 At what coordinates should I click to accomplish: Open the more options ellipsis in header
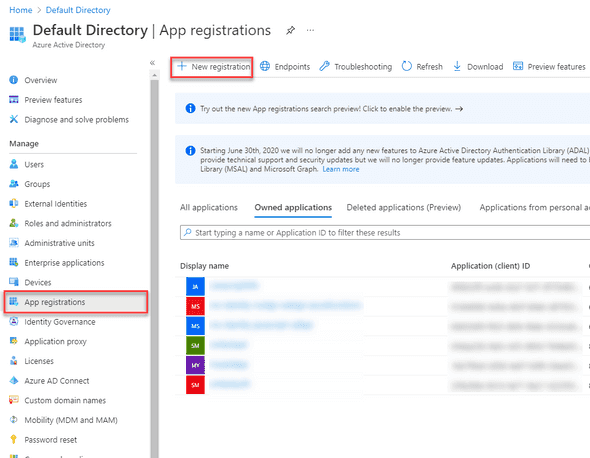[310, 30]
